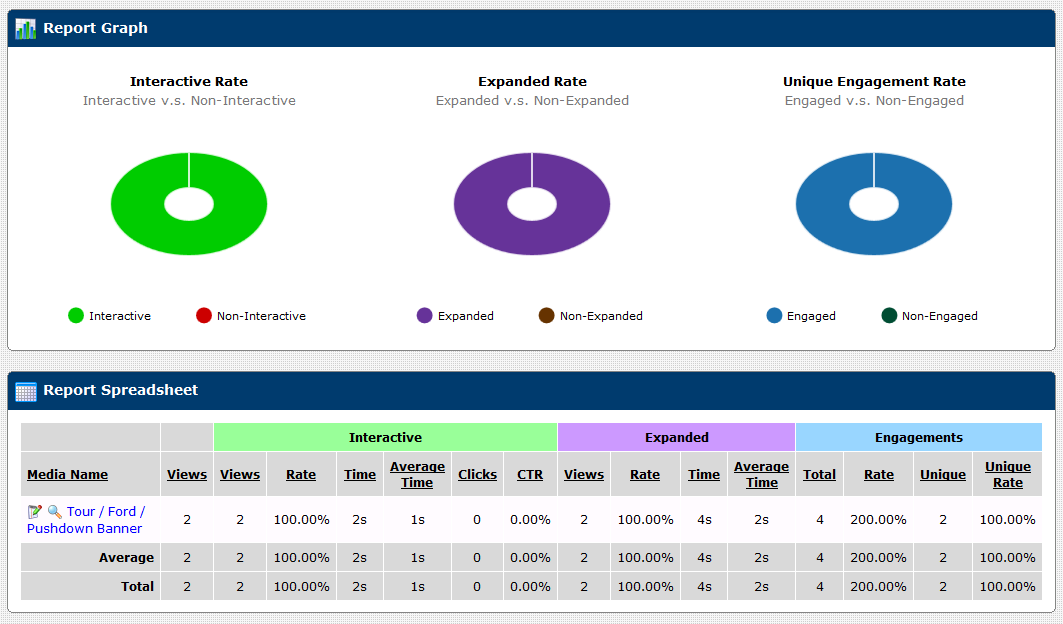Click the Report Spreadsheet panel title
Image resolution: width=1063 pixels, height=624 pixels.
pyautogui.click(x=121, y=390)
